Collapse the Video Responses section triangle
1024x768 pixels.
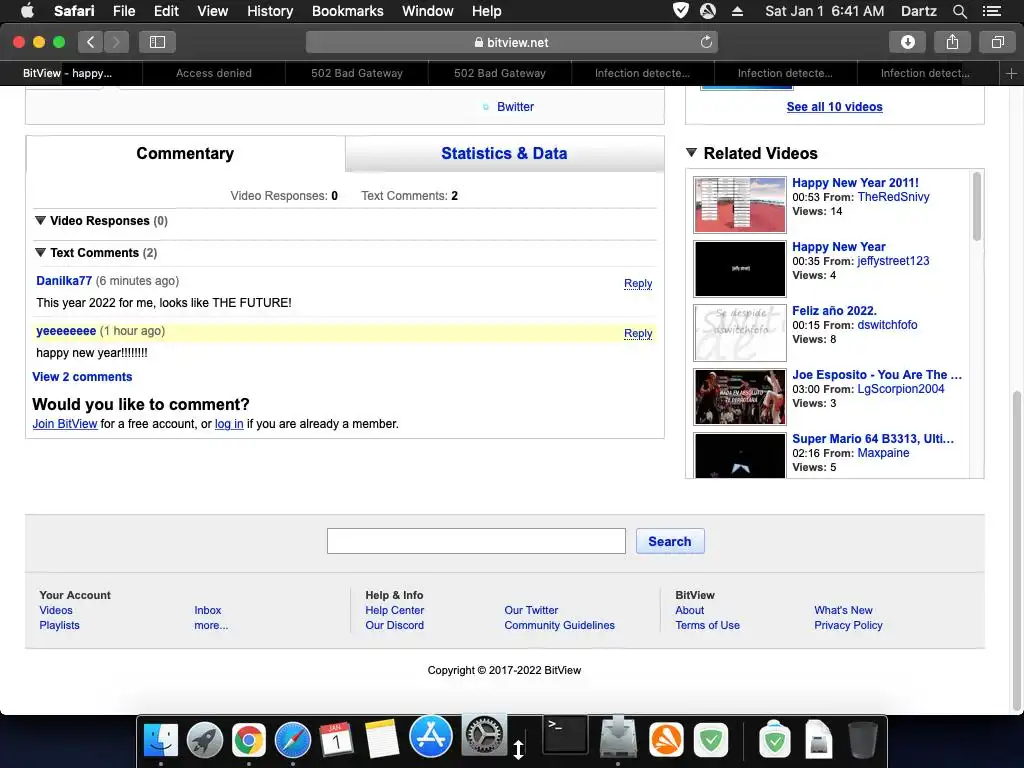click(x=40, y=221)
